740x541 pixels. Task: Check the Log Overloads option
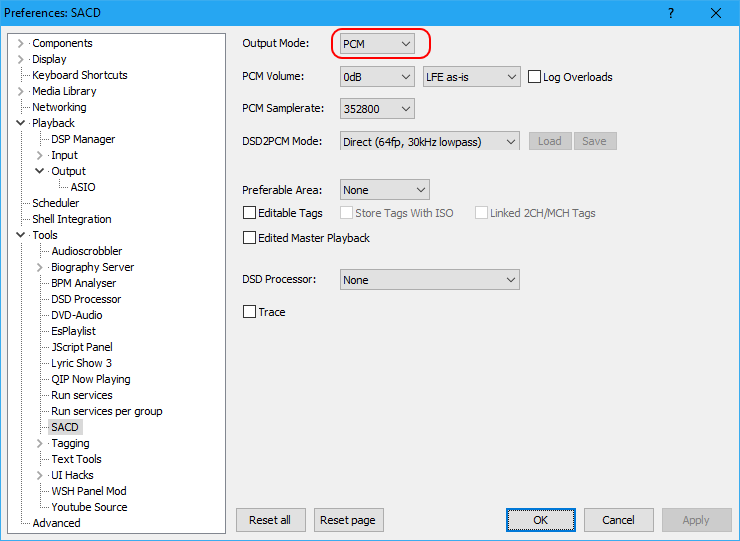[535, 77]
